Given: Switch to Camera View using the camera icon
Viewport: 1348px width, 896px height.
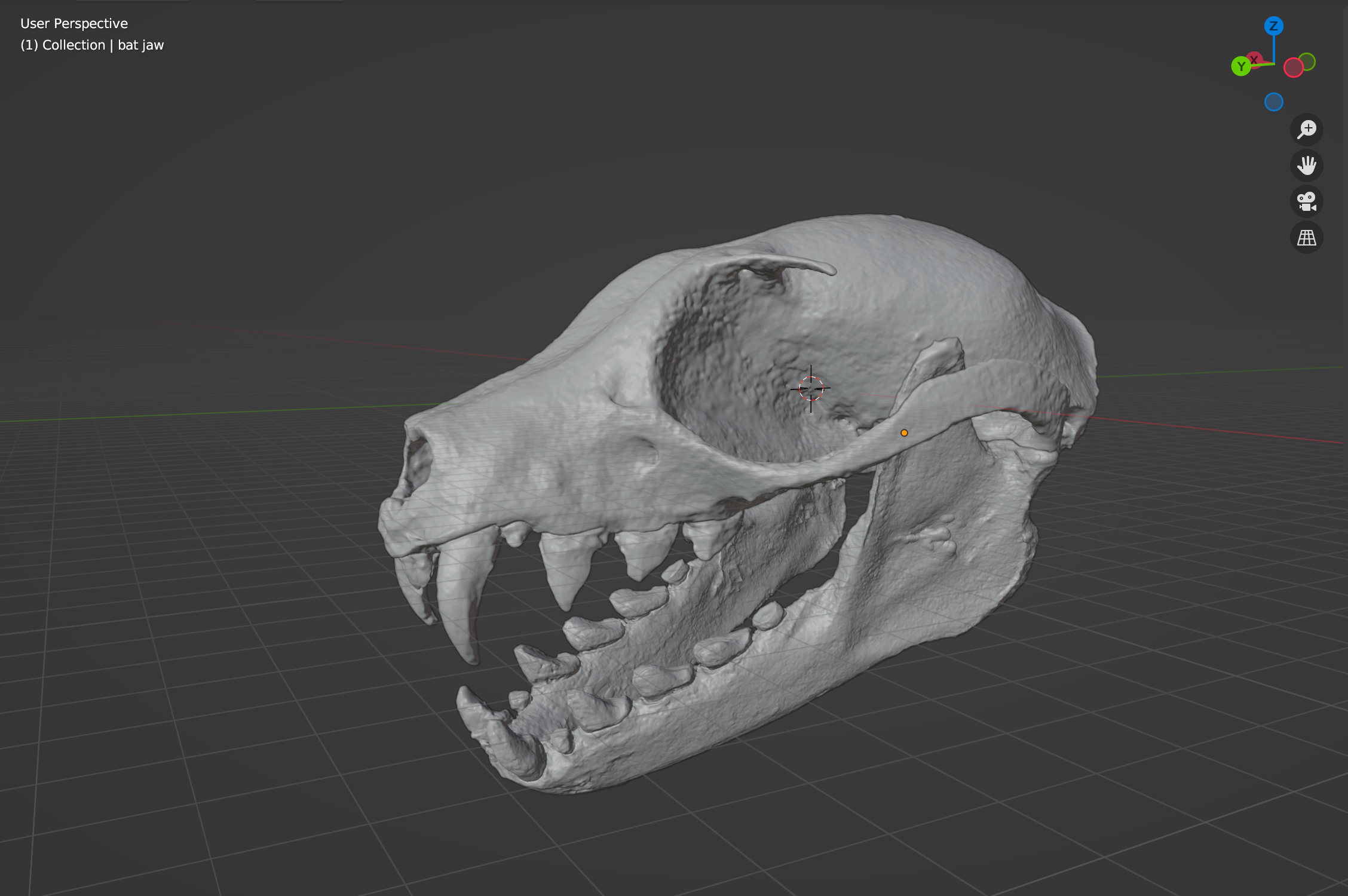Looking at the screenshot, I should pyautogui.click(x=1306, y=201).
